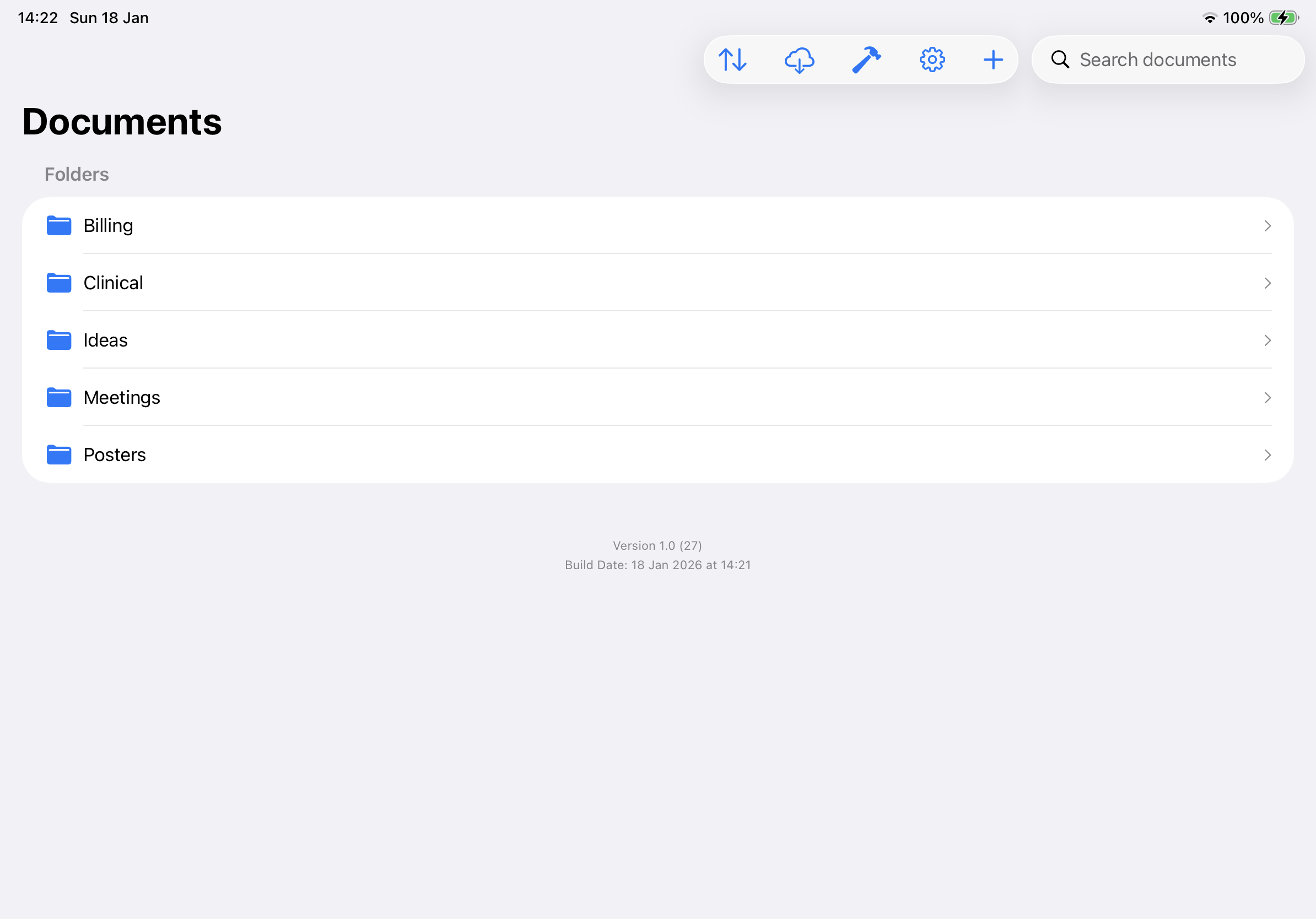Select the hammer tools icon

(866, 59)
